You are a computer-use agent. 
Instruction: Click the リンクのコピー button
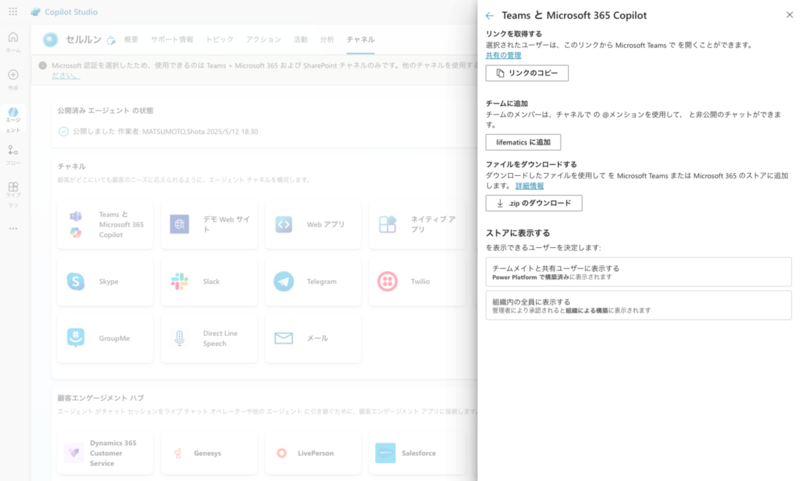coord(527,73)
